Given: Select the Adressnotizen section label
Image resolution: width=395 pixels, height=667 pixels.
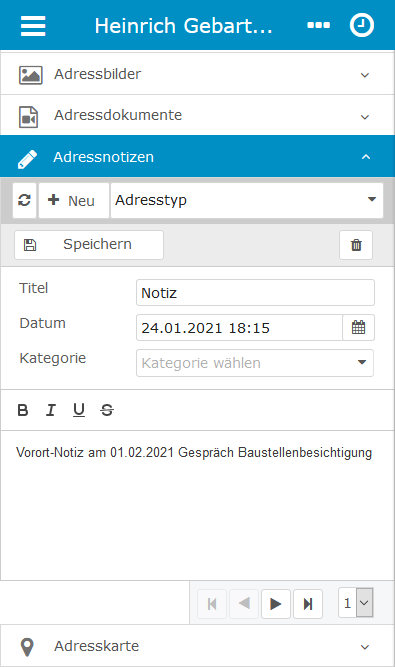Looking at the screenshot, I should pos(103,157).
